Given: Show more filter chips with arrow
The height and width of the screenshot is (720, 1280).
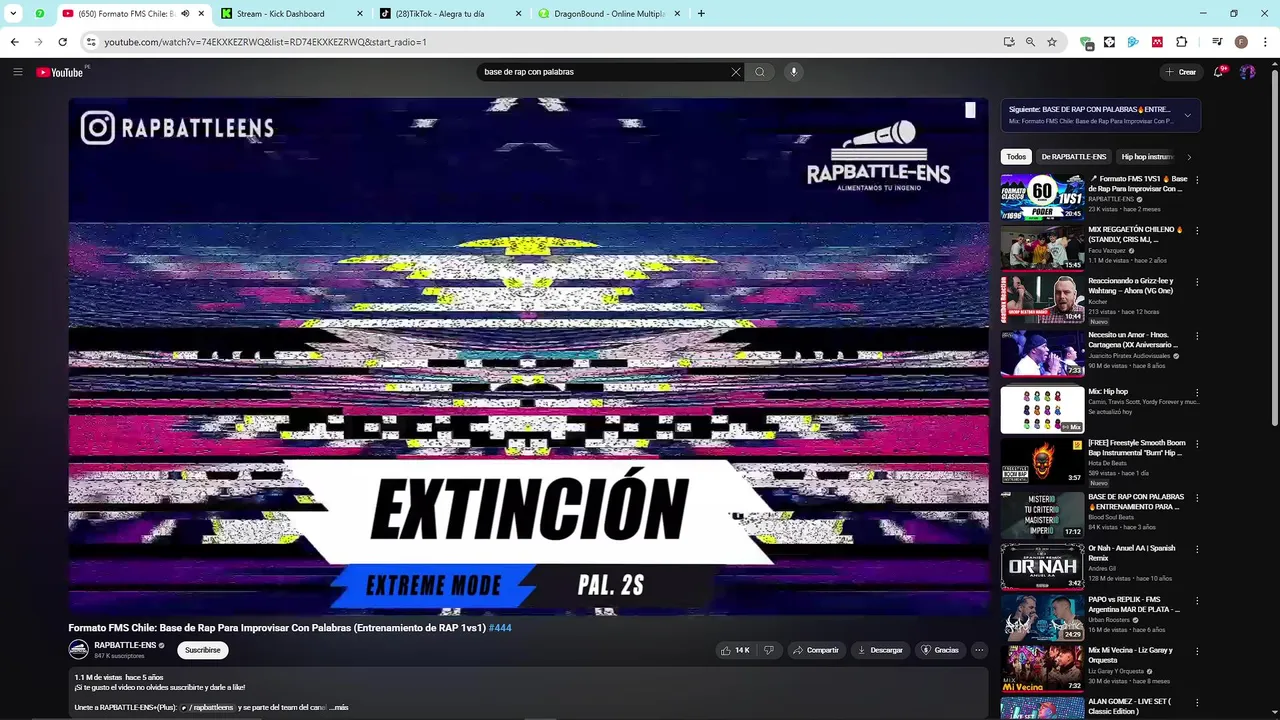Looking at the screenshot, I should [1189, 157].
